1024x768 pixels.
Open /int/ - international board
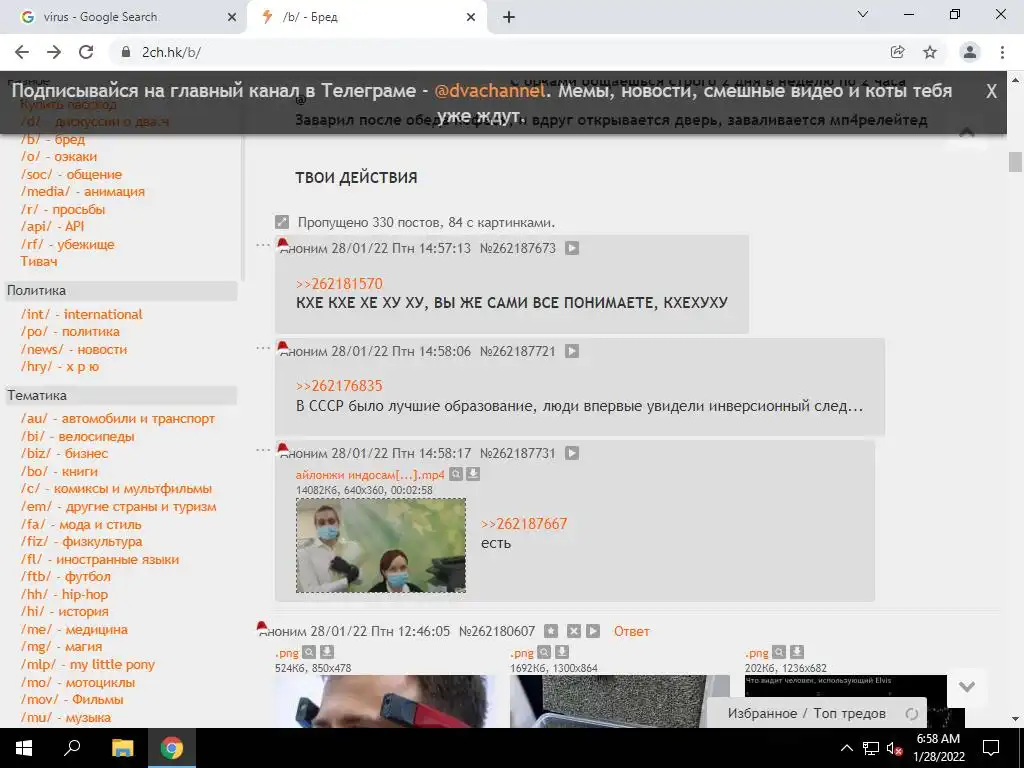pyautogui.click(x=82, y=314)
